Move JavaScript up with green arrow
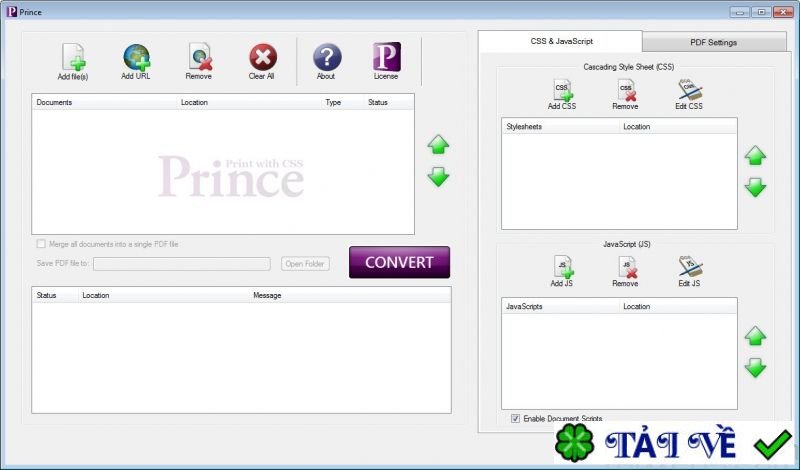Viewport: 800px width, 470px height. pos(755,336)
